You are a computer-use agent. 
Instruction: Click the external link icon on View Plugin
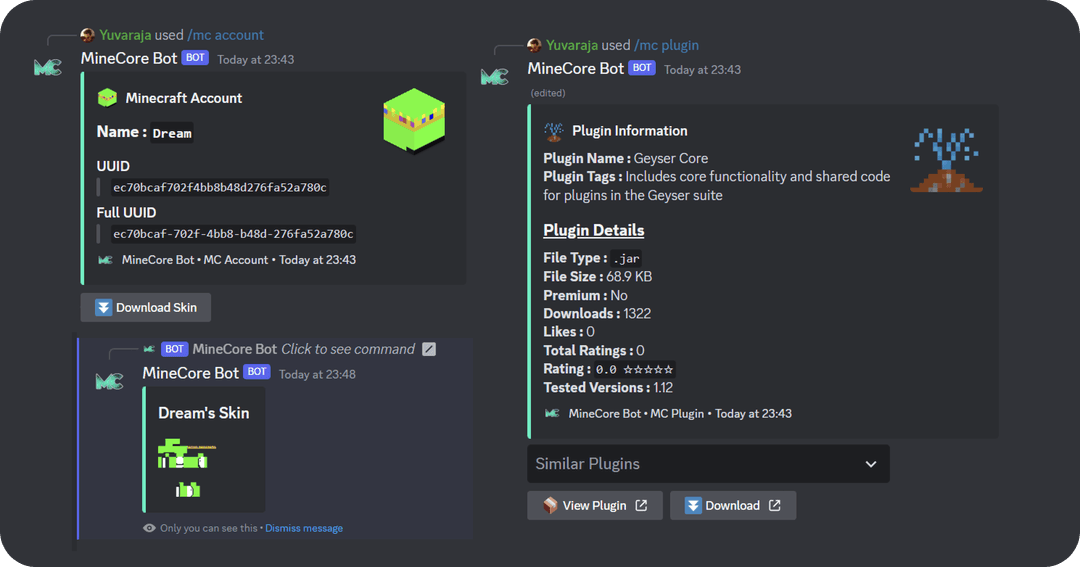click(641, 506)
